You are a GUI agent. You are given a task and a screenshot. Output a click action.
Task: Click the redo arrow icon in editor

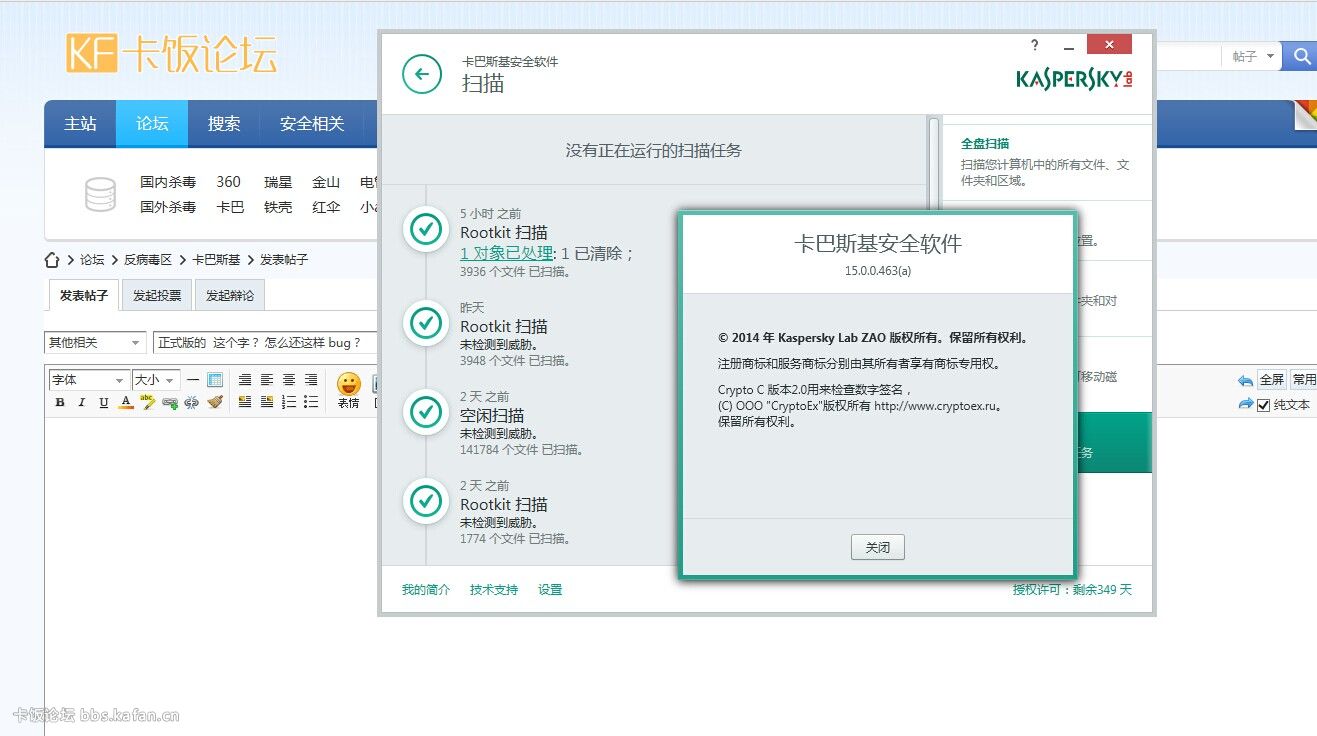tap(1245, 404)
